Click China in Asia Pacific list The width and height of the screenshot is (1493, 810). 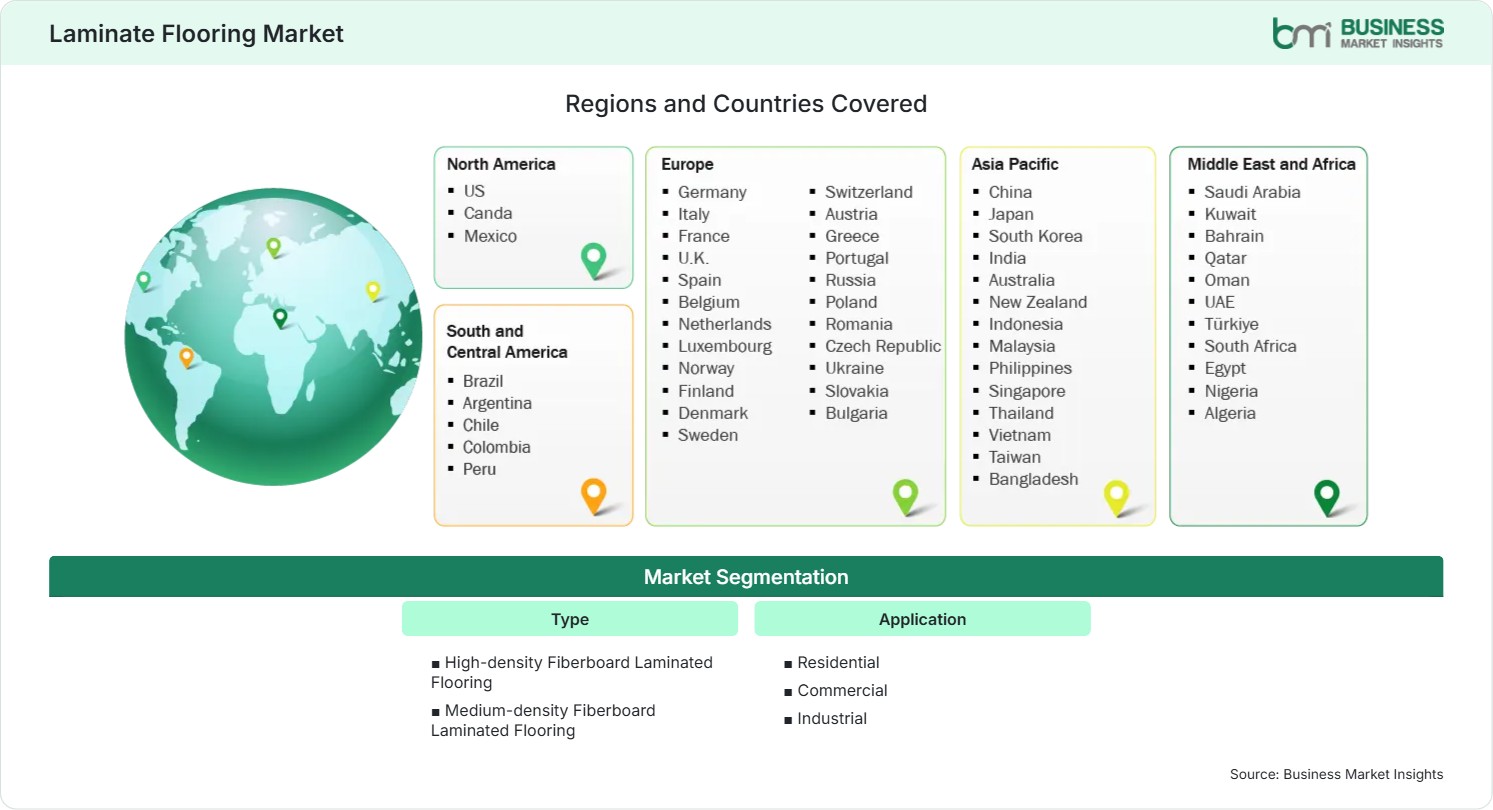pyautogui.click(x=1010, y=192)
